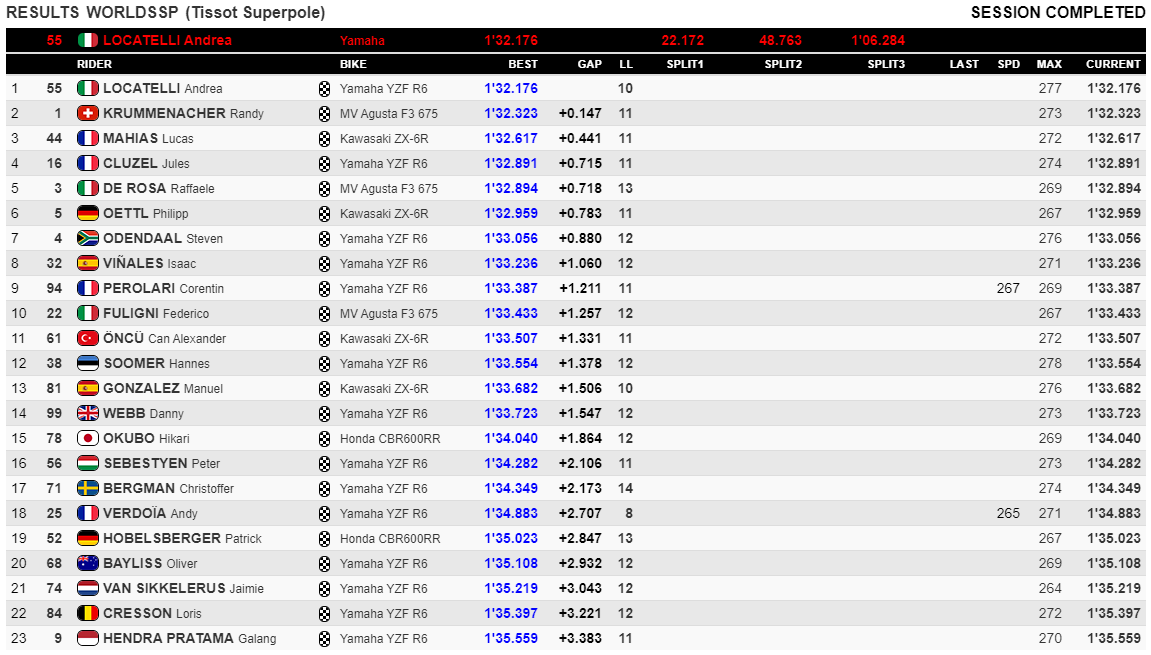The width and height of the screenshot is (1151, 655).
Task: Select rider name VIÑALES Isaac
Action: (150, 263)
